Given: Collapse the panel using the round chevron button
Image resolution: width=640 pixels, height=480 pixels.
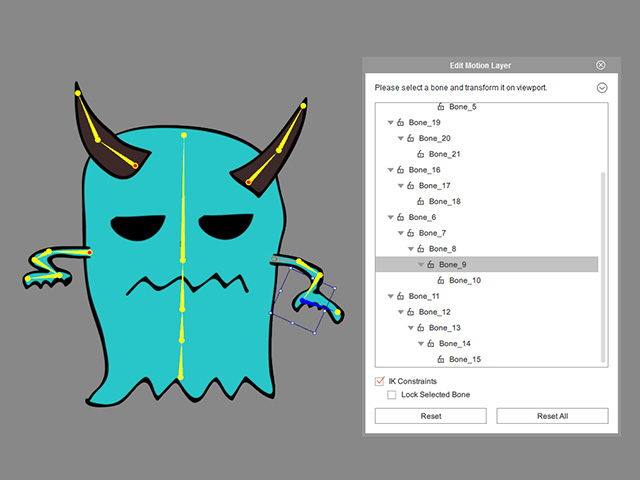Looking at the screenshot, I should click(x=602, y=88).
